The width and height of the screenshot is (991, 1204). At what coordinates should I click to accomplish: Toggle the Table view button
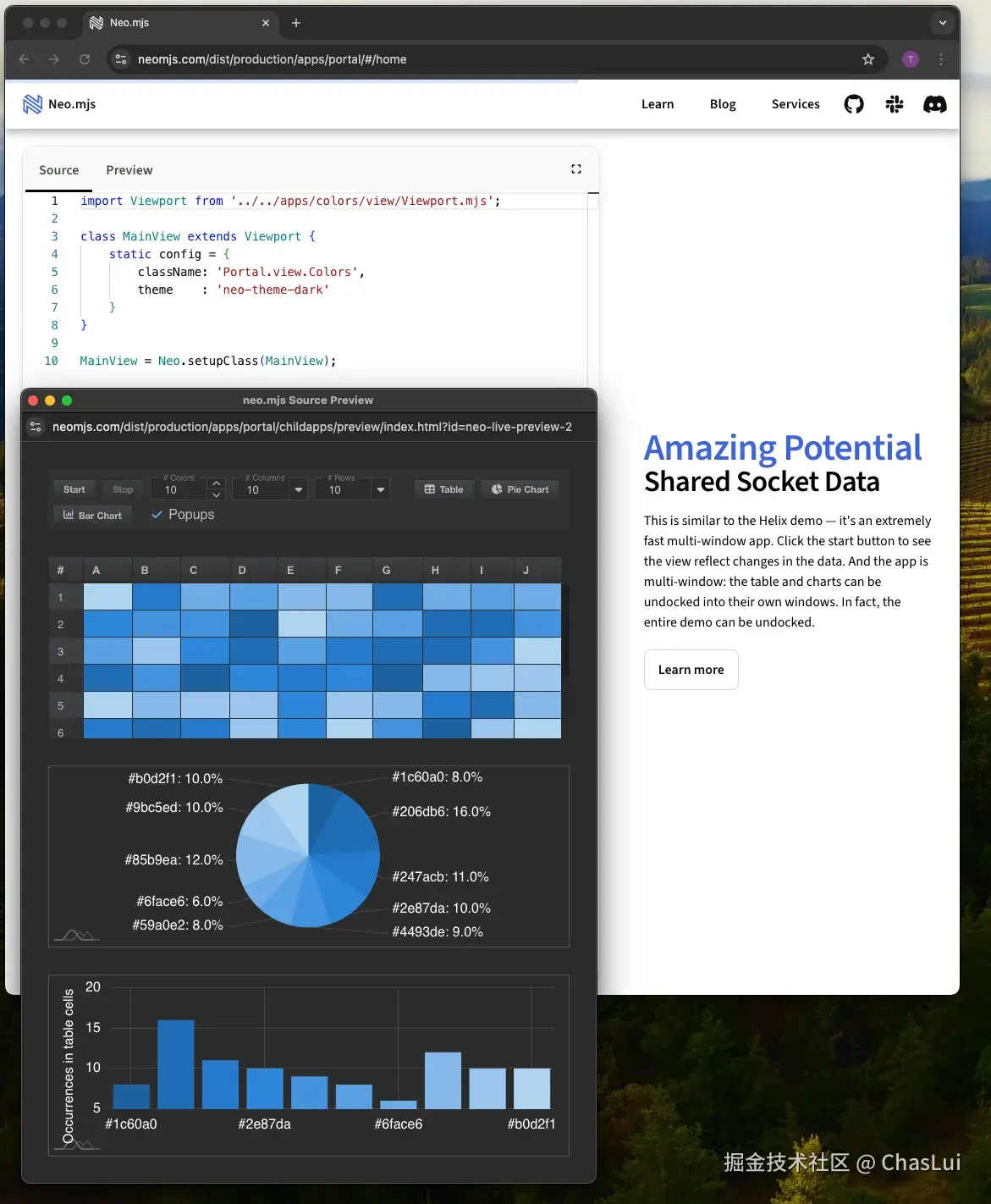coord(443,489)
